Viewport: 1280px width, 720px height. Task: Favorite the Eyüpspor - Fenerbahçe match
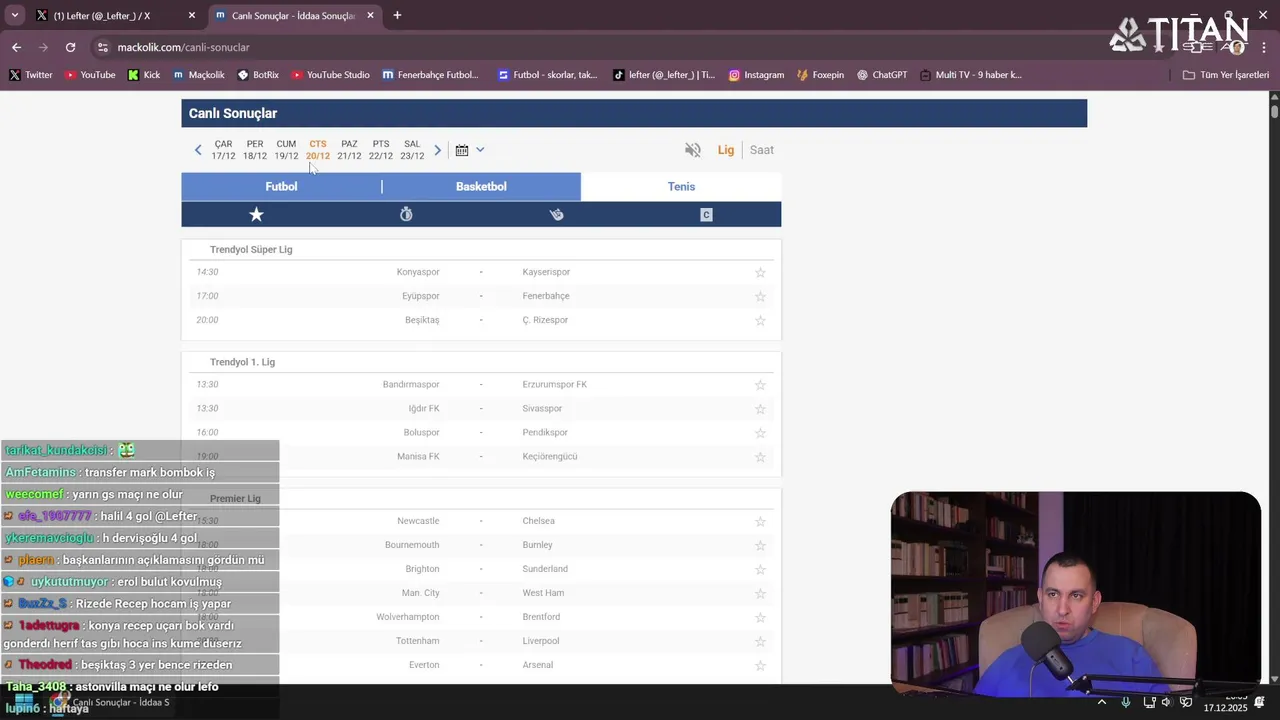click(x=760, y=296)
